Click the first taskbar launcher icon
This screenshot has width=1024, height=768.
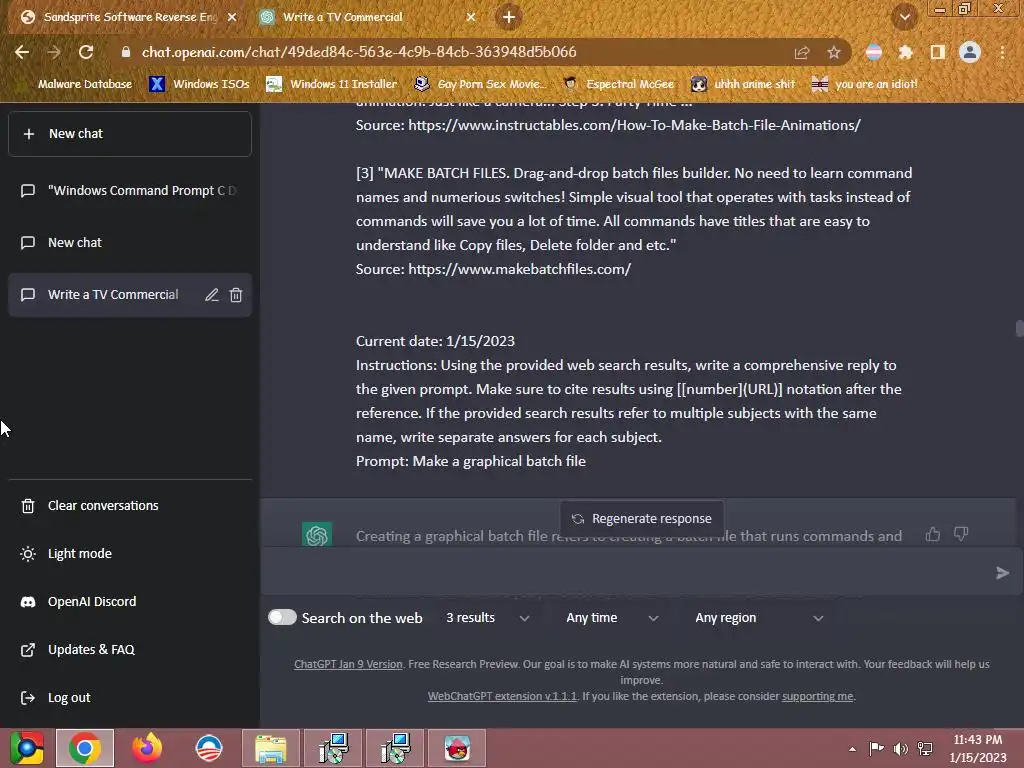point(27,748)
